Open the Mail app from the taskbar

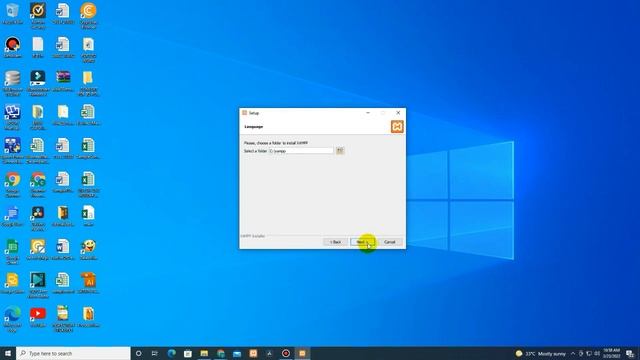(237, 353)
